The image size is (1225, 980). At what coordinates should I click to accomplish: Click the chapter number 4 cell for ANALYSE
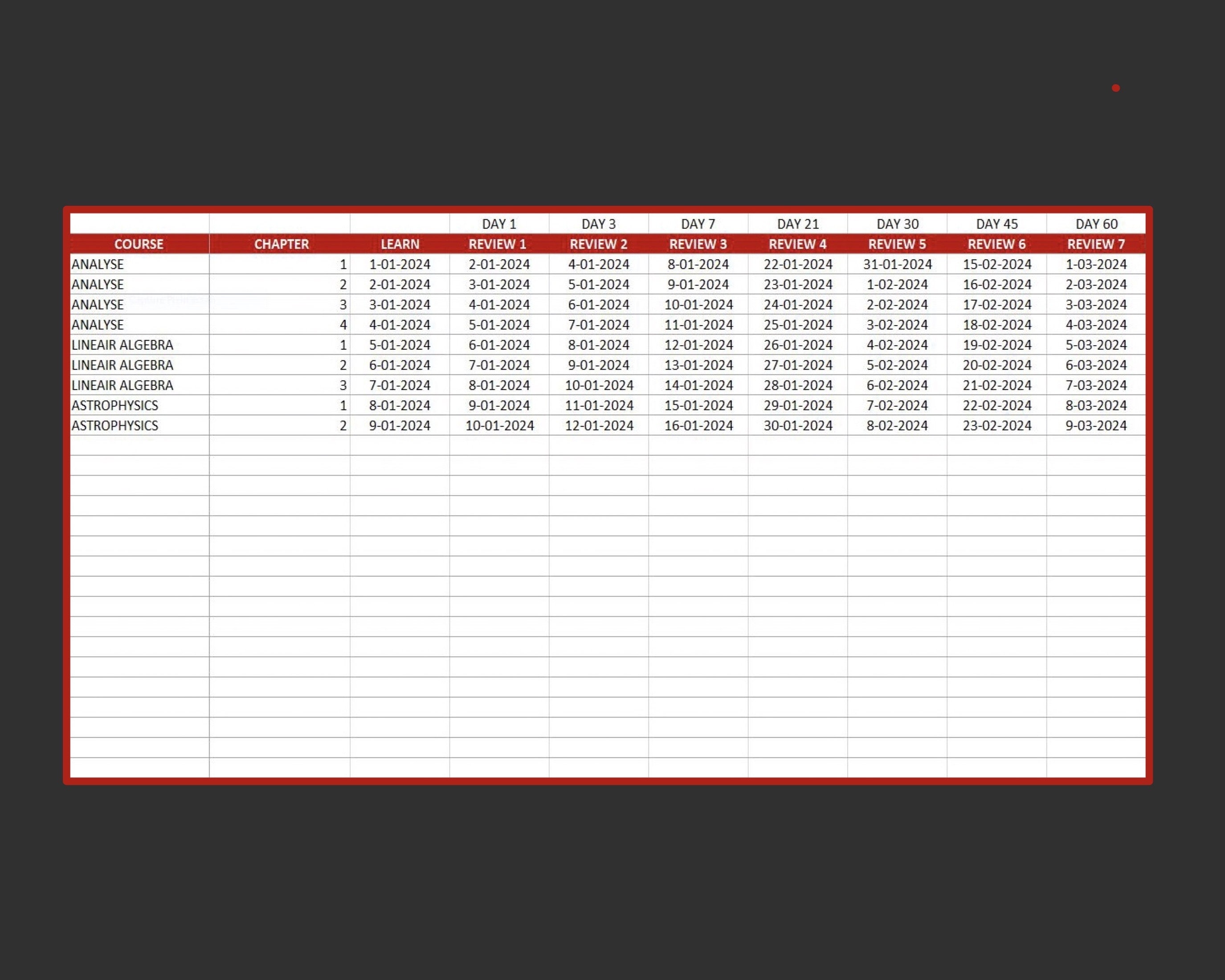pyautogui.click(x=341, y=324)
